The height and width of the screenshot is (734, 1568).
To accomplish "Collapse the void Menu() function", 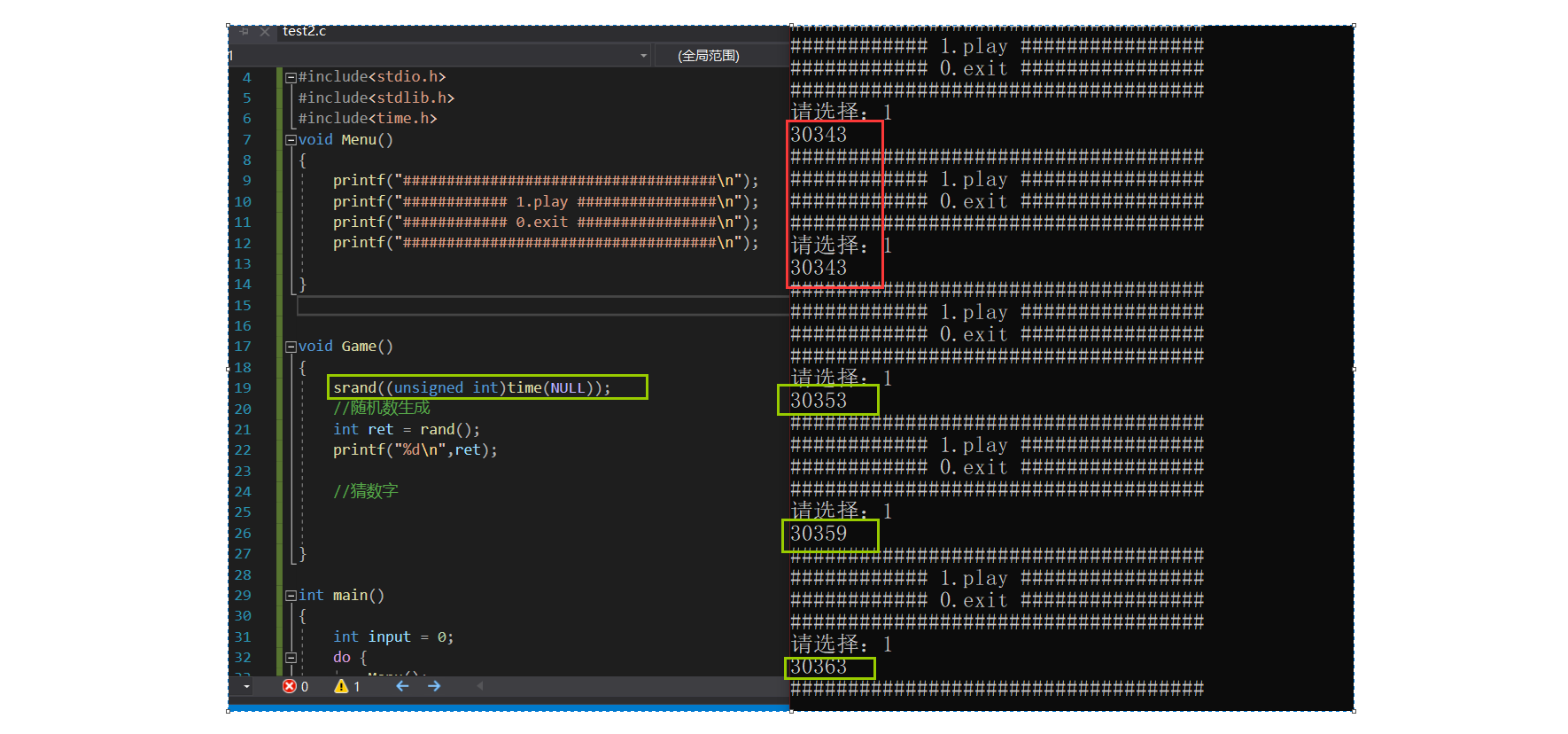I will pos(291,140).
